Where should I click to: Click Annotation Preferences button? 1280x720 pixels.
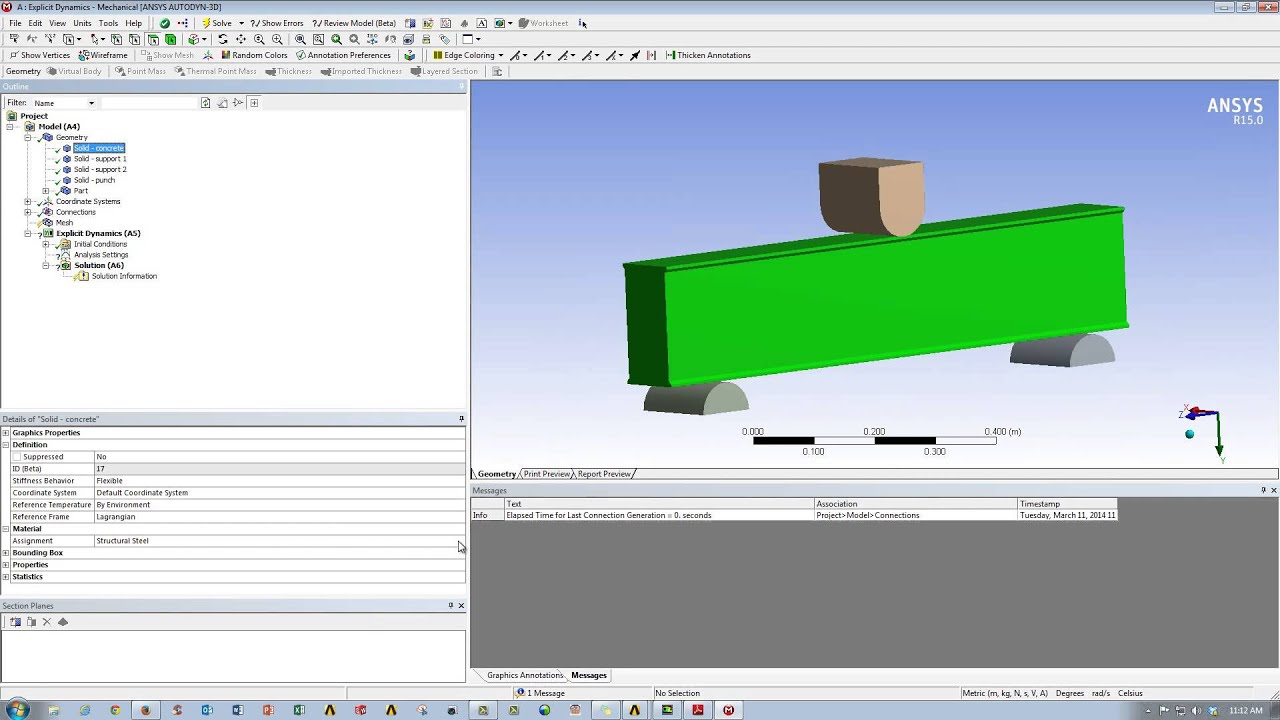[x=343, y=55]
